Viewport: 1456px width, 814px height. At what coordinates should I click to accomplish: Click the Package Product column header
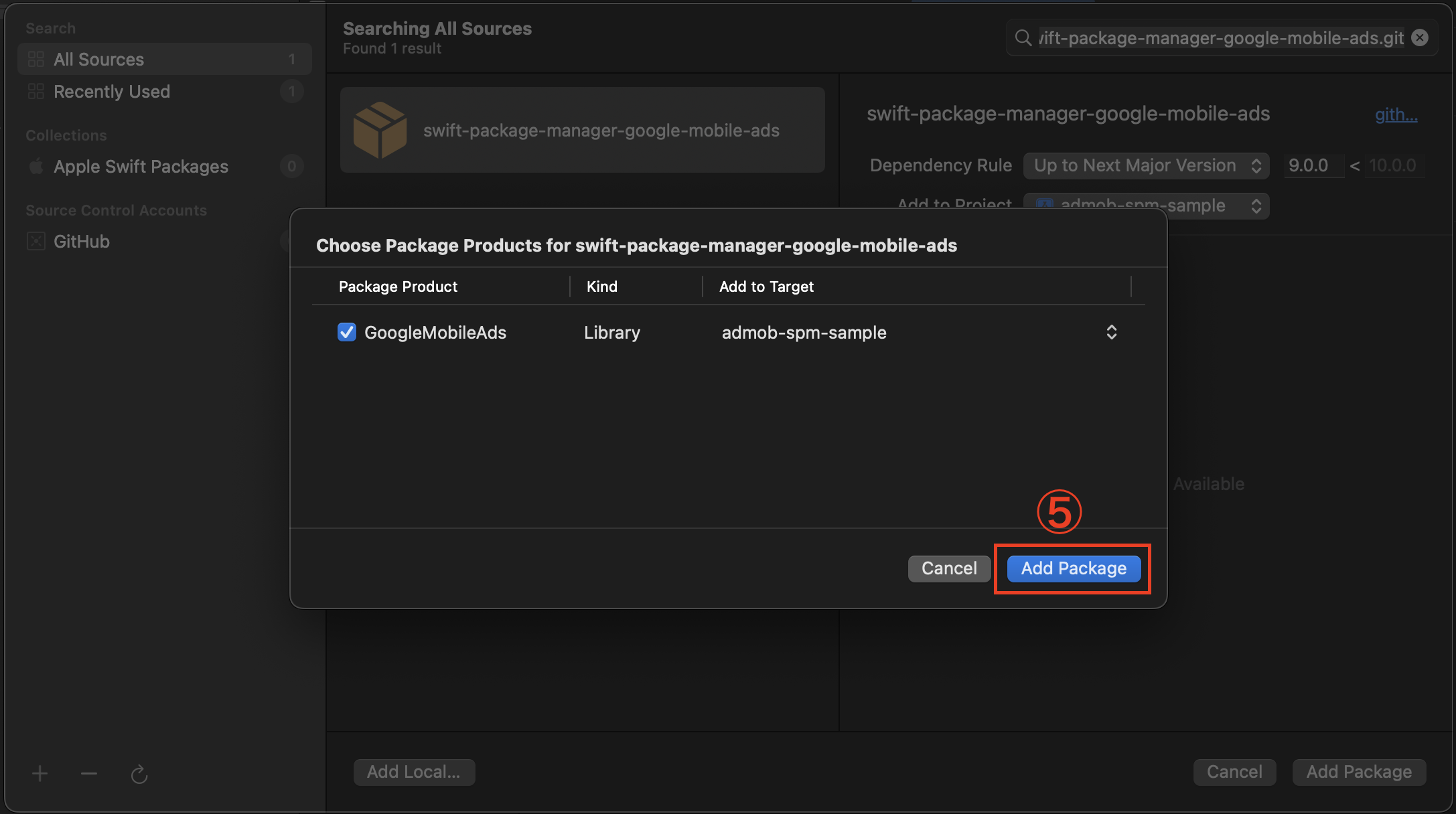pos(398,287)
